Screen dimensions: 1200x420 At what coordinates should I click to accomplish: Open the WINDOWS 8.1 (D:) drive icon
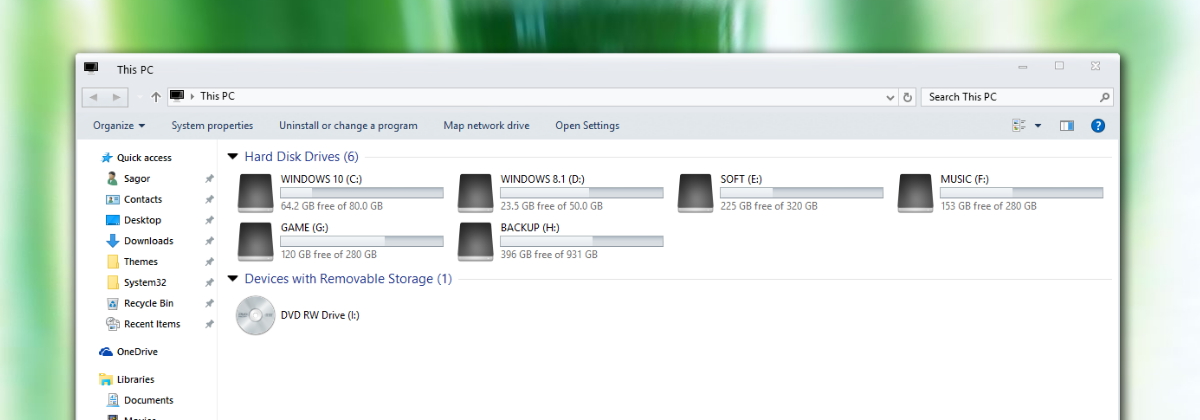pos(475,193)
